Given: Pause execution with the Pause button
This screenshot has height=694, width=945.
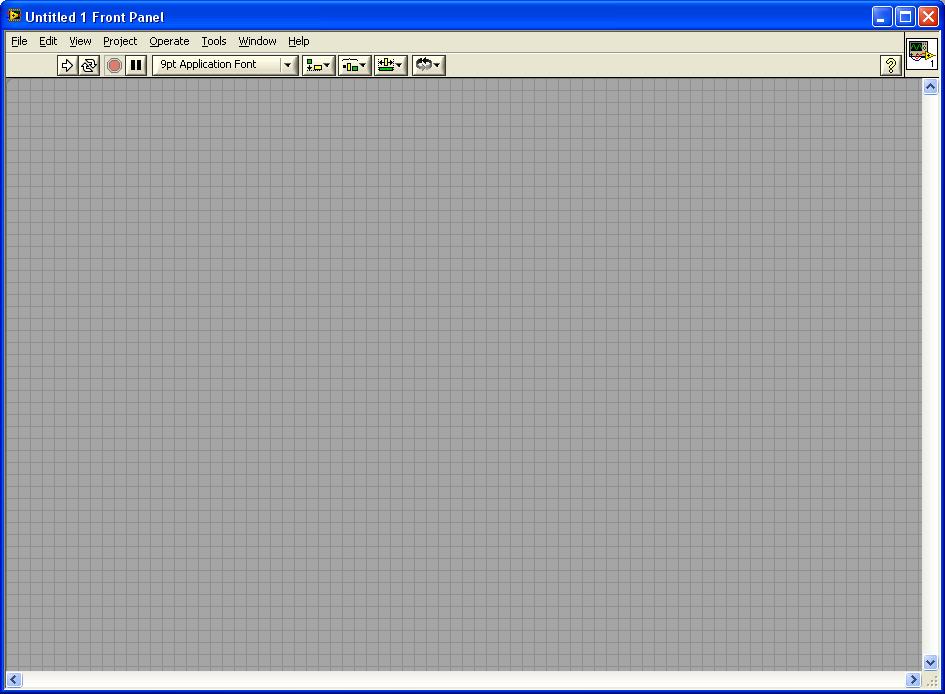Looking at the screenshot, I should (x=136, y=65).
